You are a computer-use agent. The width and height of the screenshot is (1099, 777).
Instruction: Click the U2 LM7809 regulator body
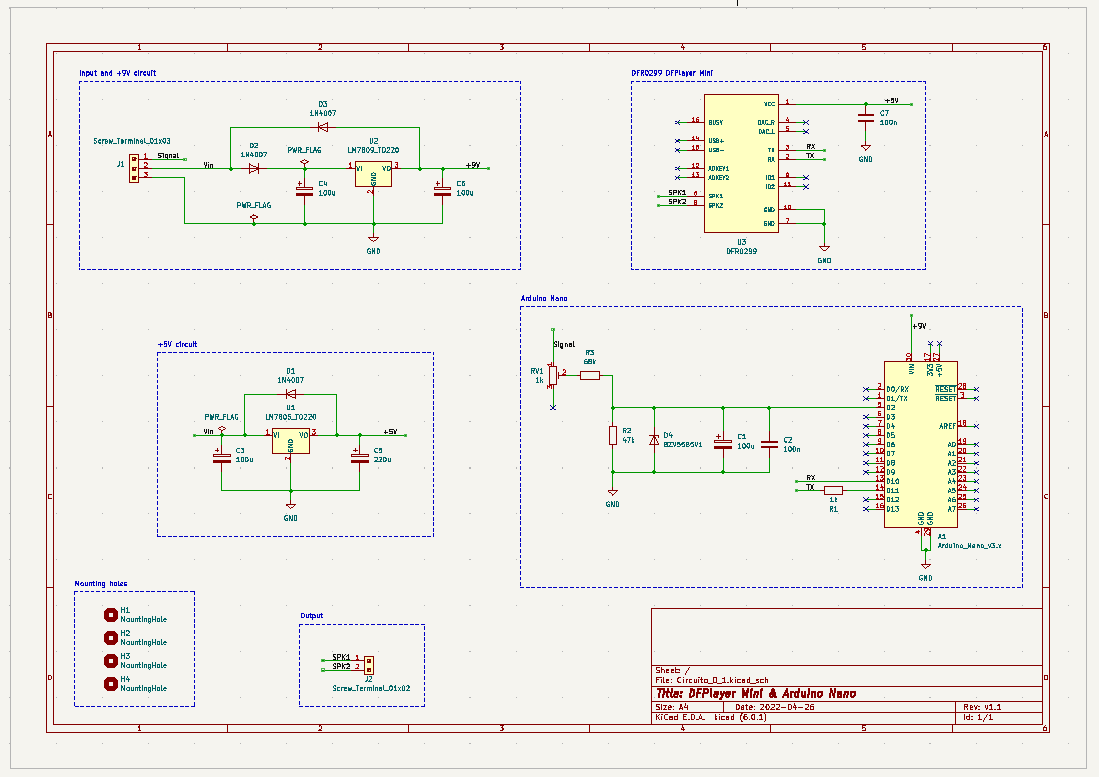(x=373, y=174)
